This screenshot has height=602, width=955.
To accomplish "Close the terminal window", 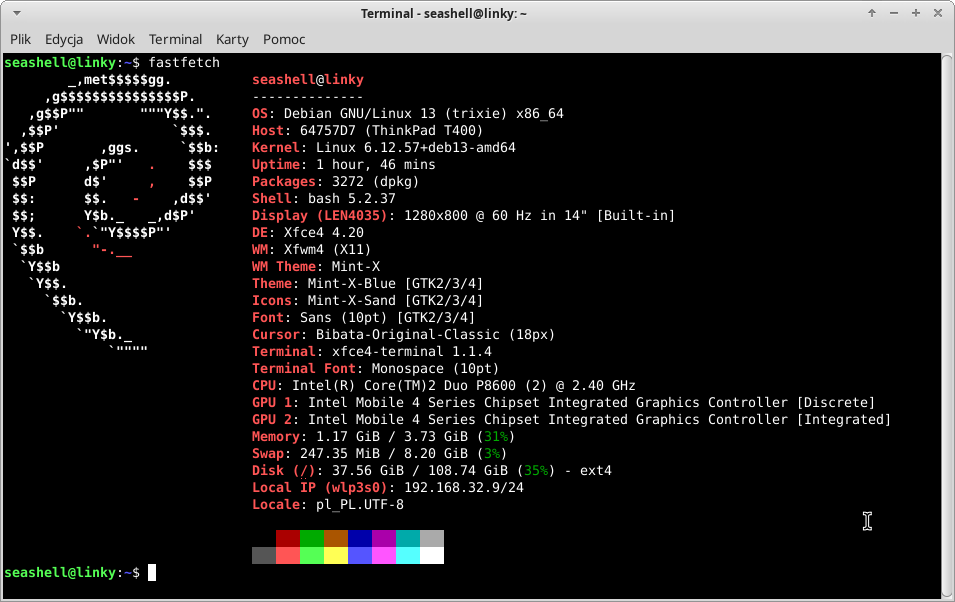I will pos(938,13).
